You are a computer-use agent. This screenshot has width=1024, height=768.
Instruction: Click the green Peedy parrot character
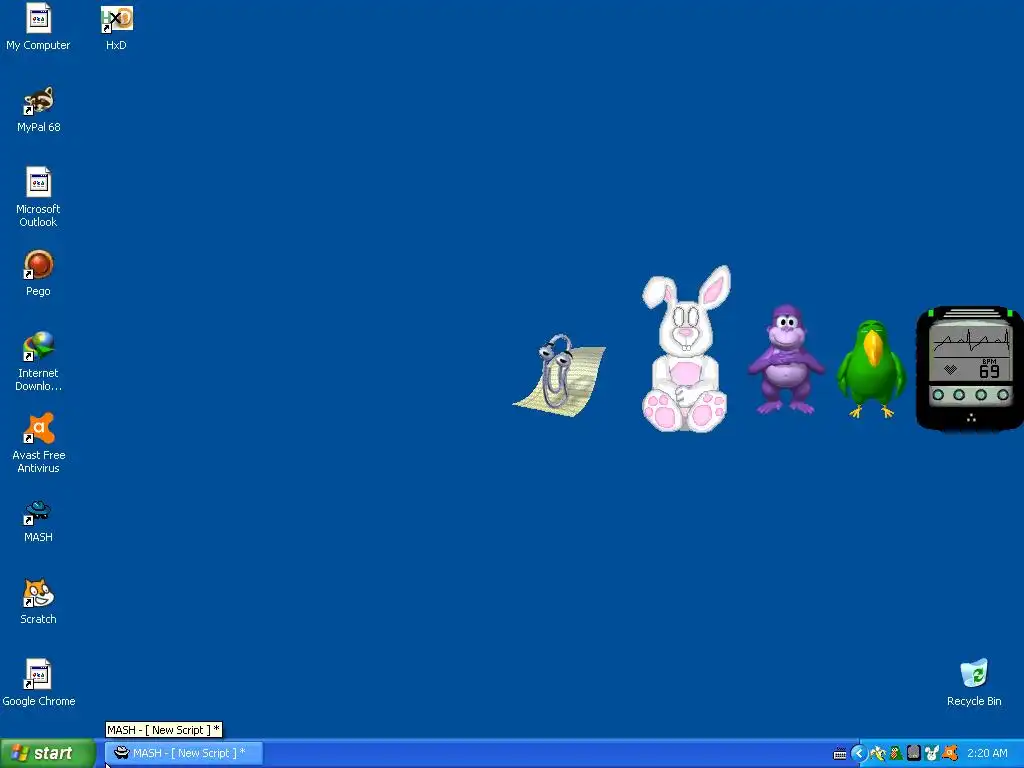pyautogui.click(x=871, y=369)
